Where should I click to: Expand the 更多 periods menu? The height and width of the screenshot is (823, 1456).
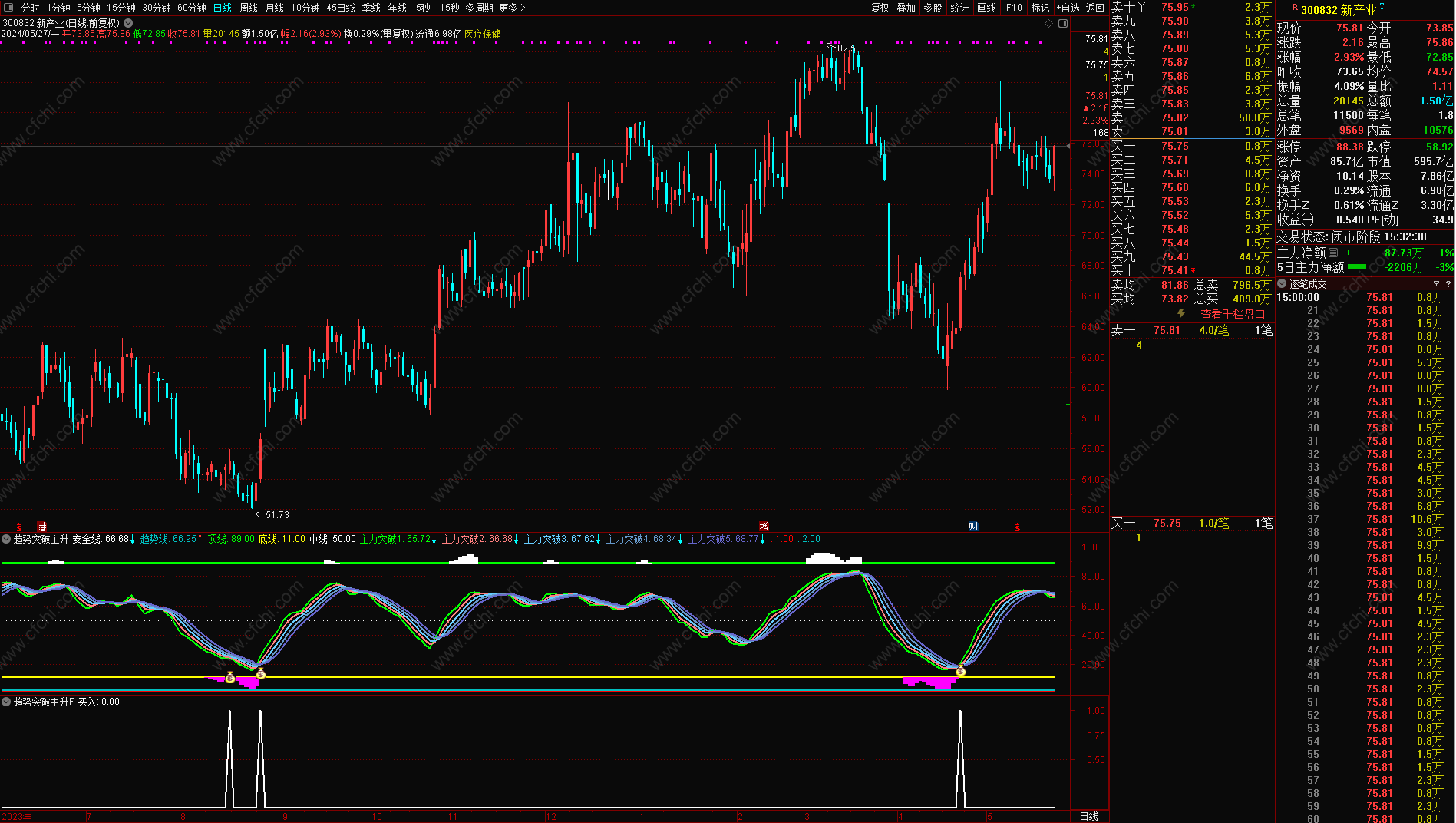pyautogui.click(x=512, y=8)
